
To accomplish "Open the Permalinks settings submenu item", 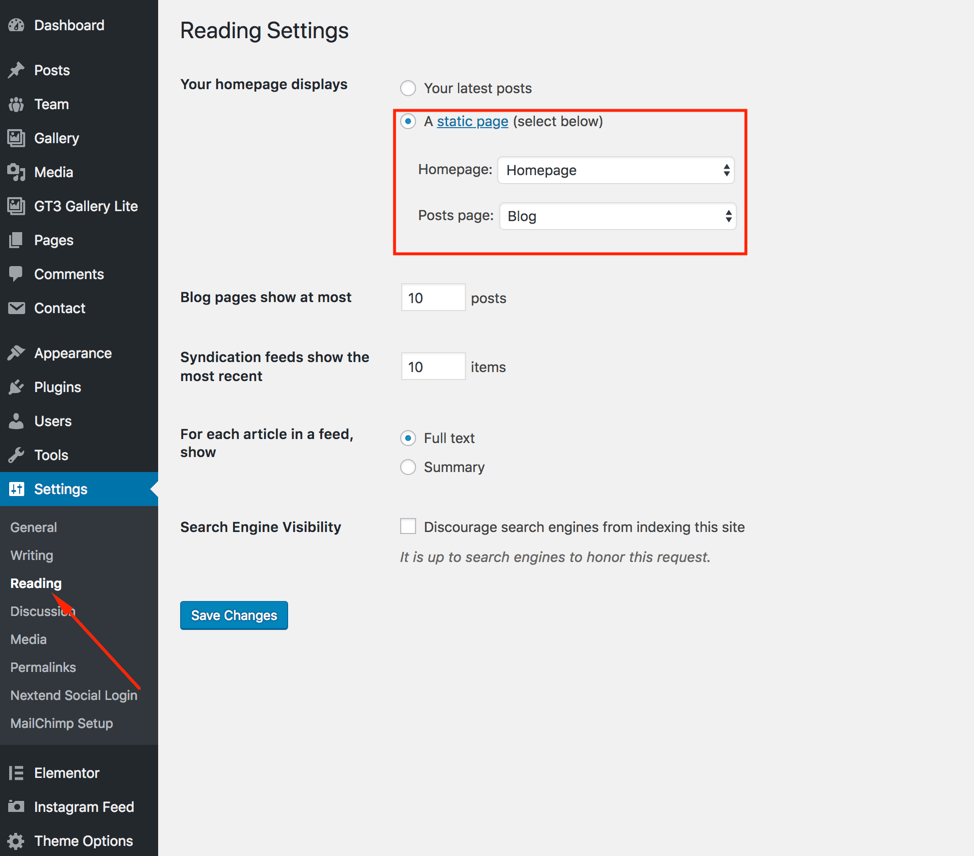I will (43, 667).
